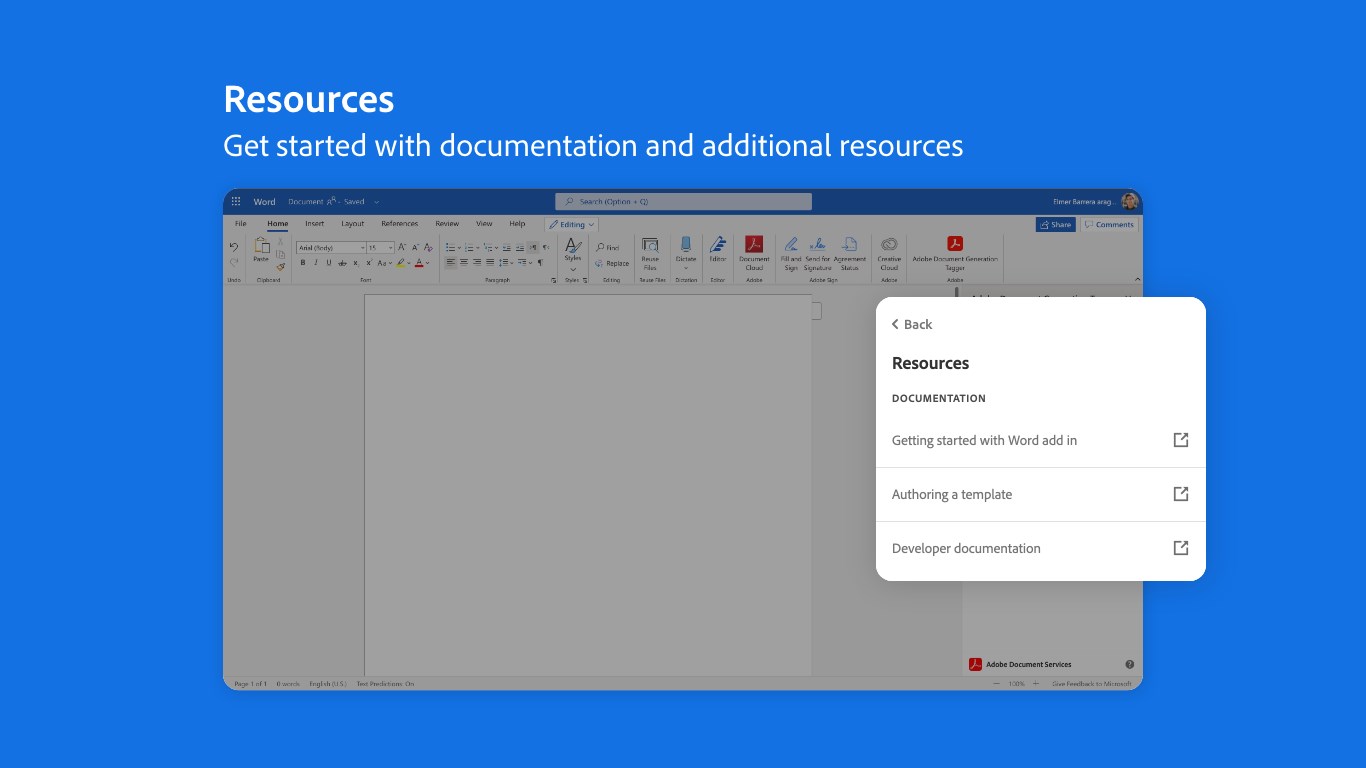The height and width of the screenshot is (768, 1366).
Task: Open the app launcher waffle icon
Action: 236,201
